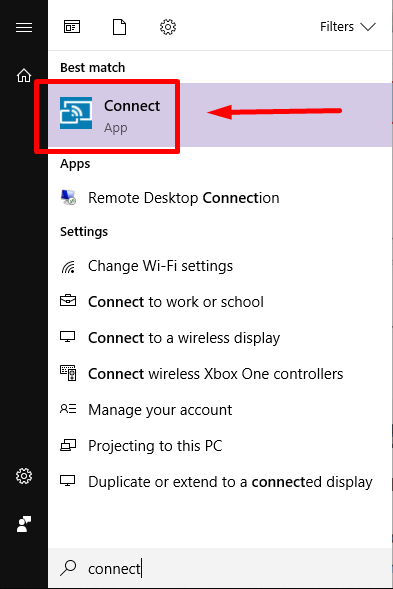Open Duplicate or extend to a connected display
This screenshot has width=393, height=589.
coord(220,482)
